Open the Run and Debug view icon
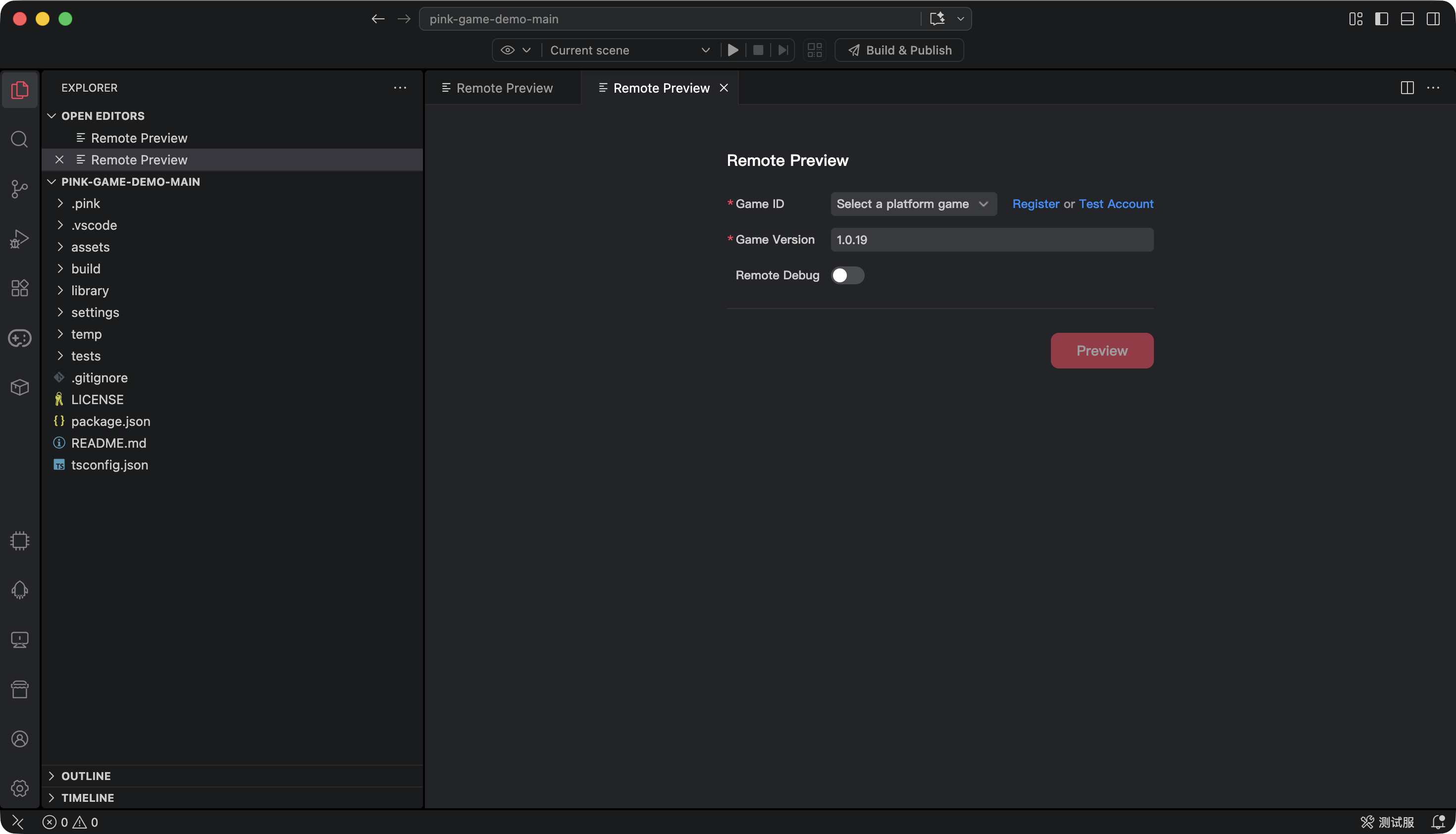This screenshot has height=834, width=1456. (x=19, y=239)
